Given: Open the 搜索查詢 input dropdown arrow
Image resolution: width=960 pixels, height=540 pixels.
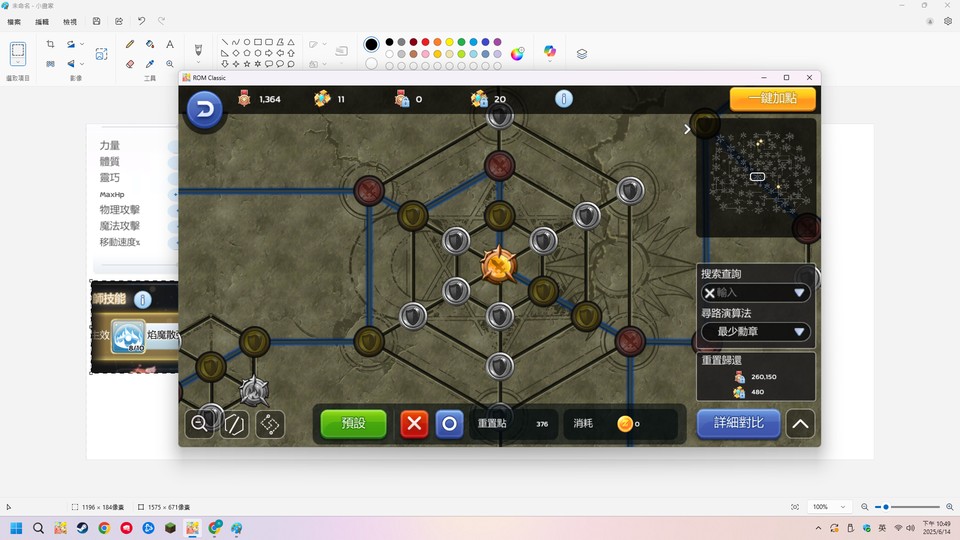Looking at the screenshot, I should pos(799,293).
